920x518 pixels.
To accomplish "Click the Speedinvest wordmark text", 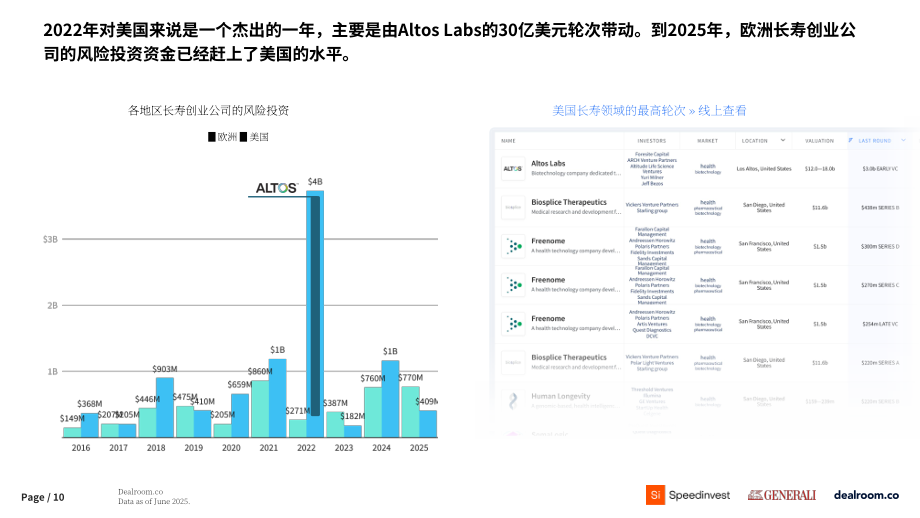I will [699, 495].
